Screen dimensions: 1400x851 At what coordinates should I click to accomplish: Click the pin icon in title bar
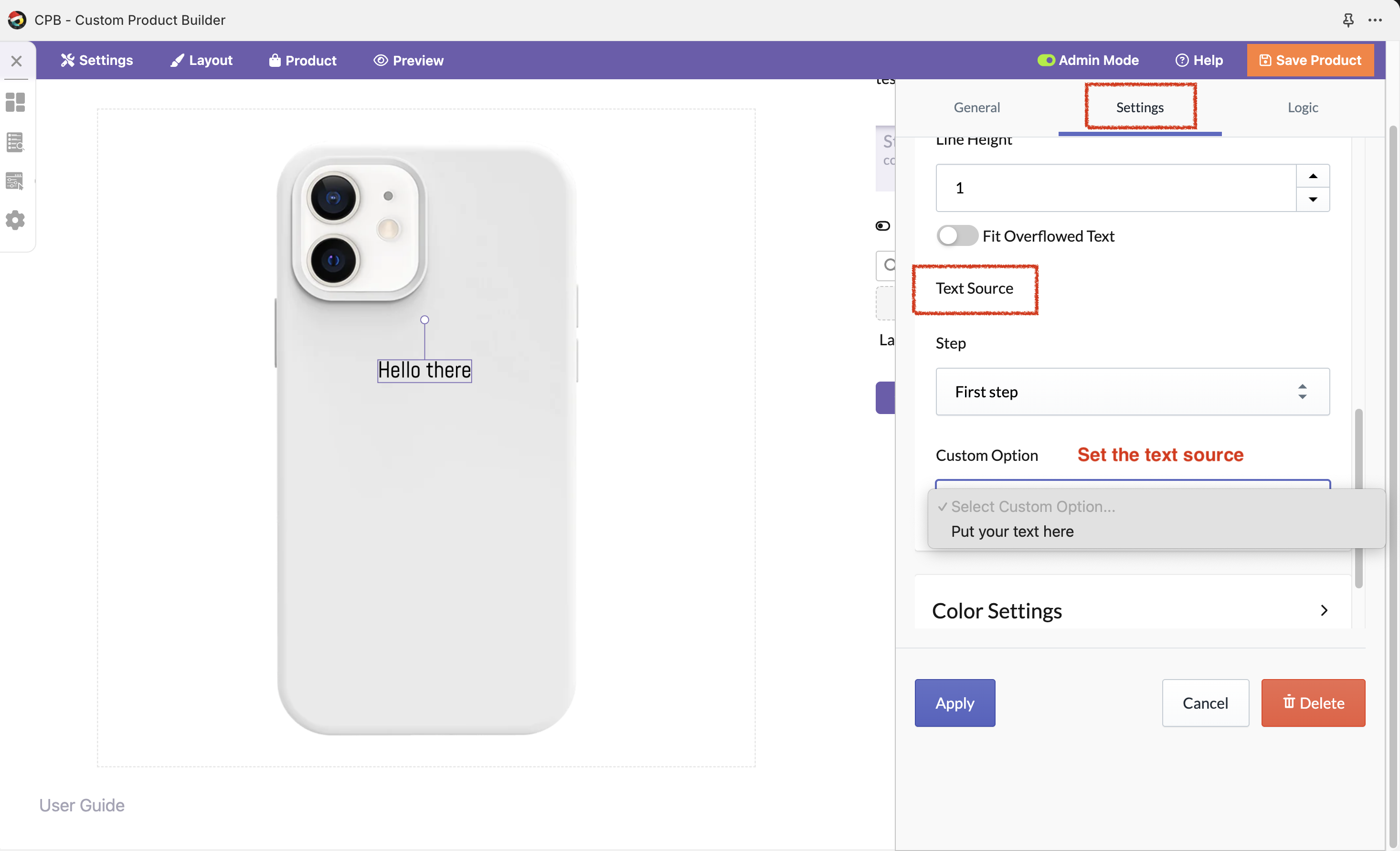(1348, 21)
